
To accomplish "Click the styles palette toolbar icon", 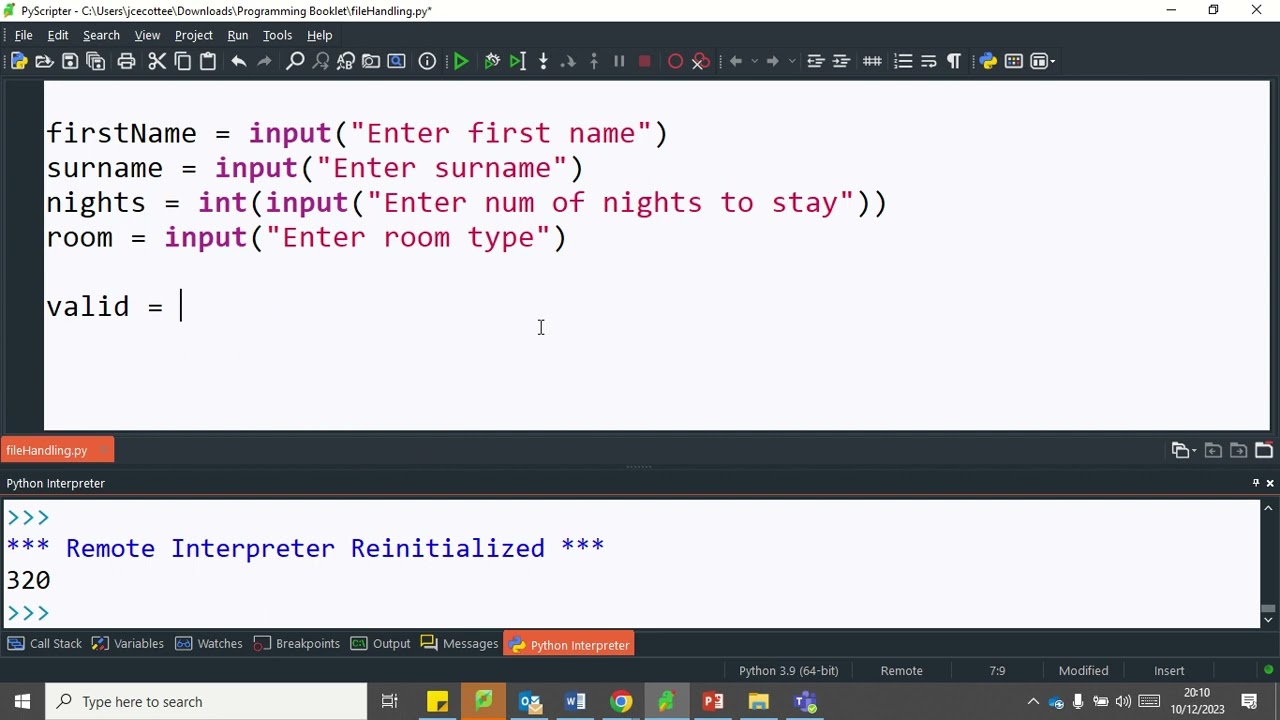I will [1014, 61].
